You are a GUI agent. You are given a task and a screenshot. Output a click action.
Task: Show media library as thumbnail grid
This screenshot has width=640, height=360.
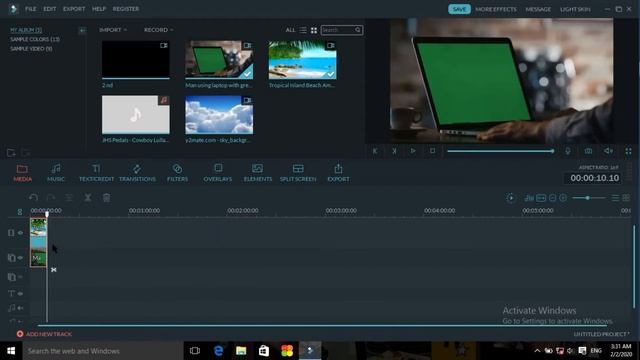[x=314, y=30]
